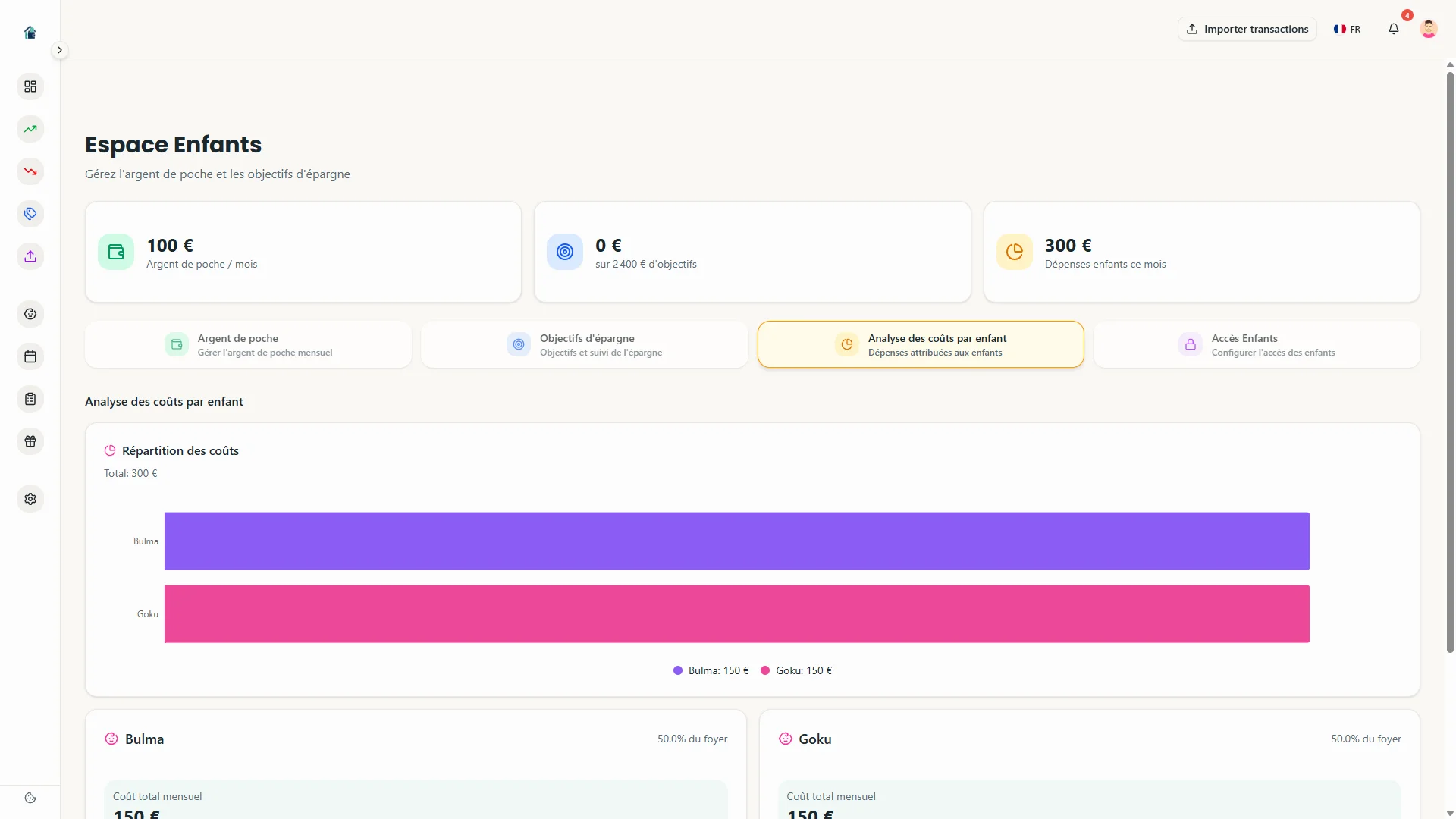Screen dimensions: 1456x819
Task: Open the calendar icon in sidebar
Action: tap(30, 356)
